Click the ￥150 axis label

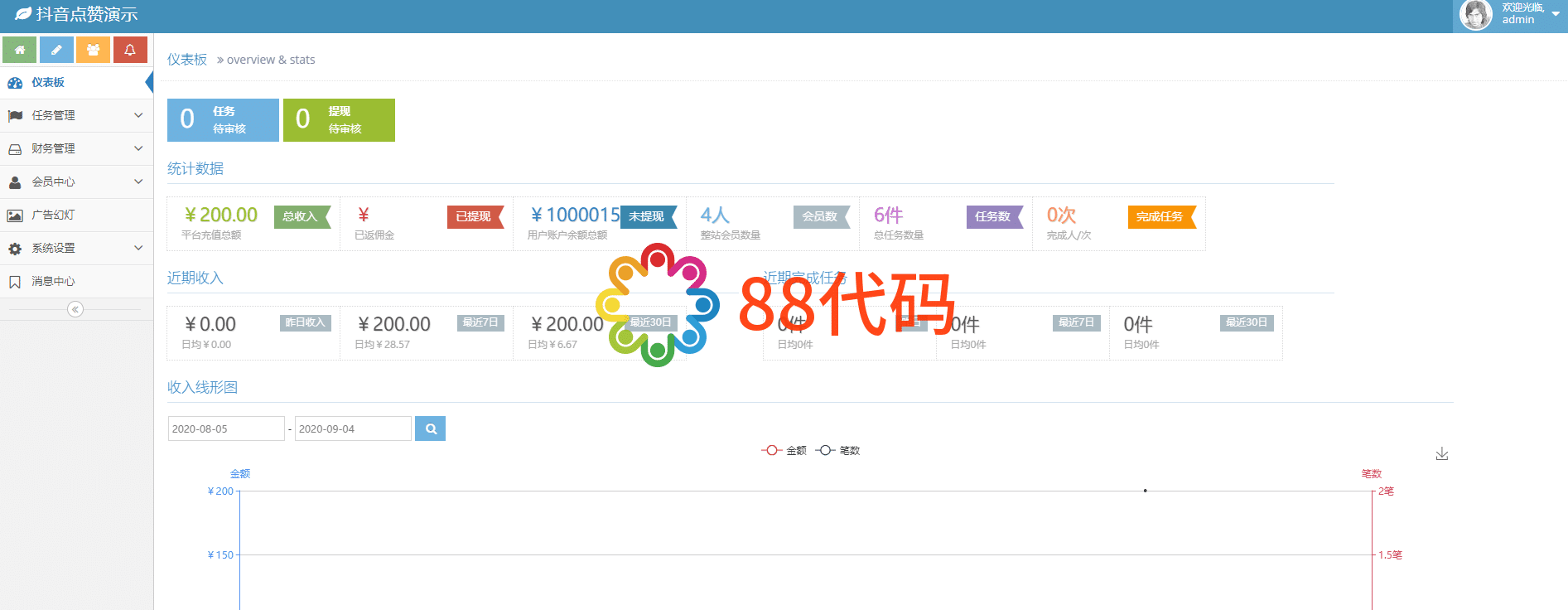(x=220, y=554)
